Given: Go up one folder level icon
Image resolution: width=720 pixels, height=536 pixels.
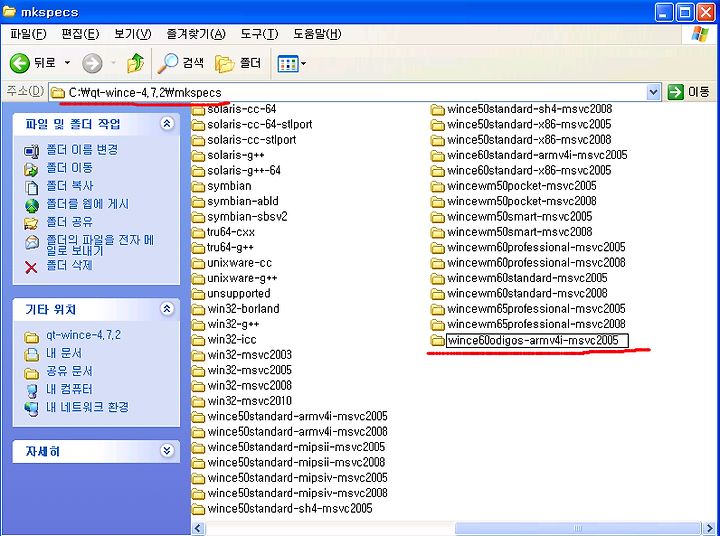Looking at the screenshot, I should [x=135, y=63].
